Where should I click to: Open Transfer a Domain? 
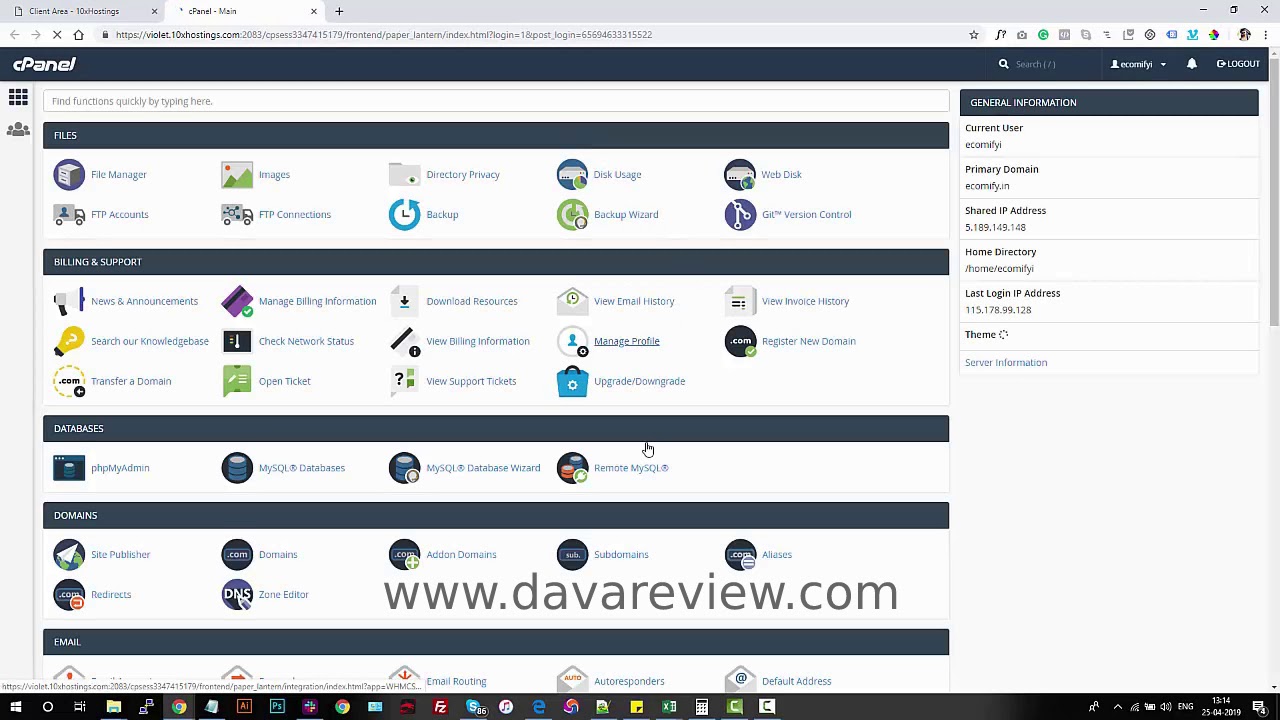pyautogui.click(x=131, y=381)
